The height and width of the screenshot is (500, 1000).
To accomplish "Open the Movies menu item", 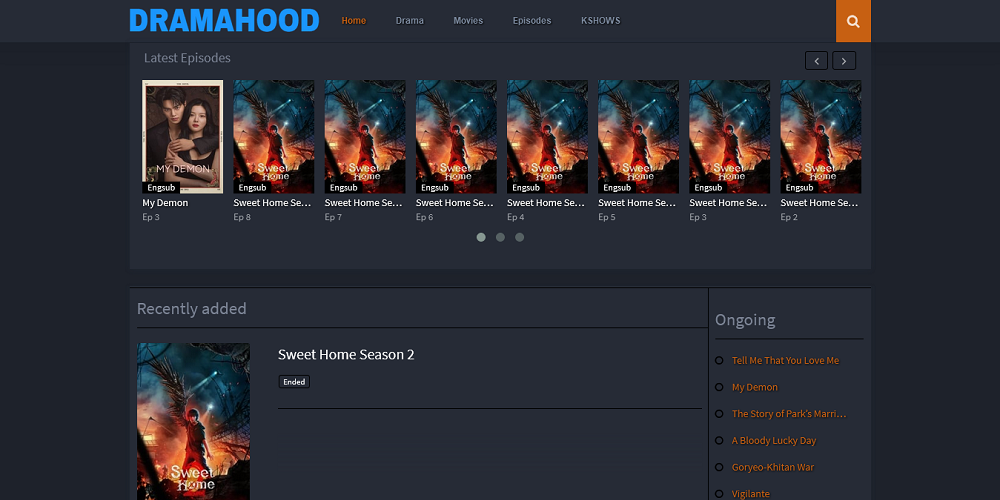I will 468,20.
